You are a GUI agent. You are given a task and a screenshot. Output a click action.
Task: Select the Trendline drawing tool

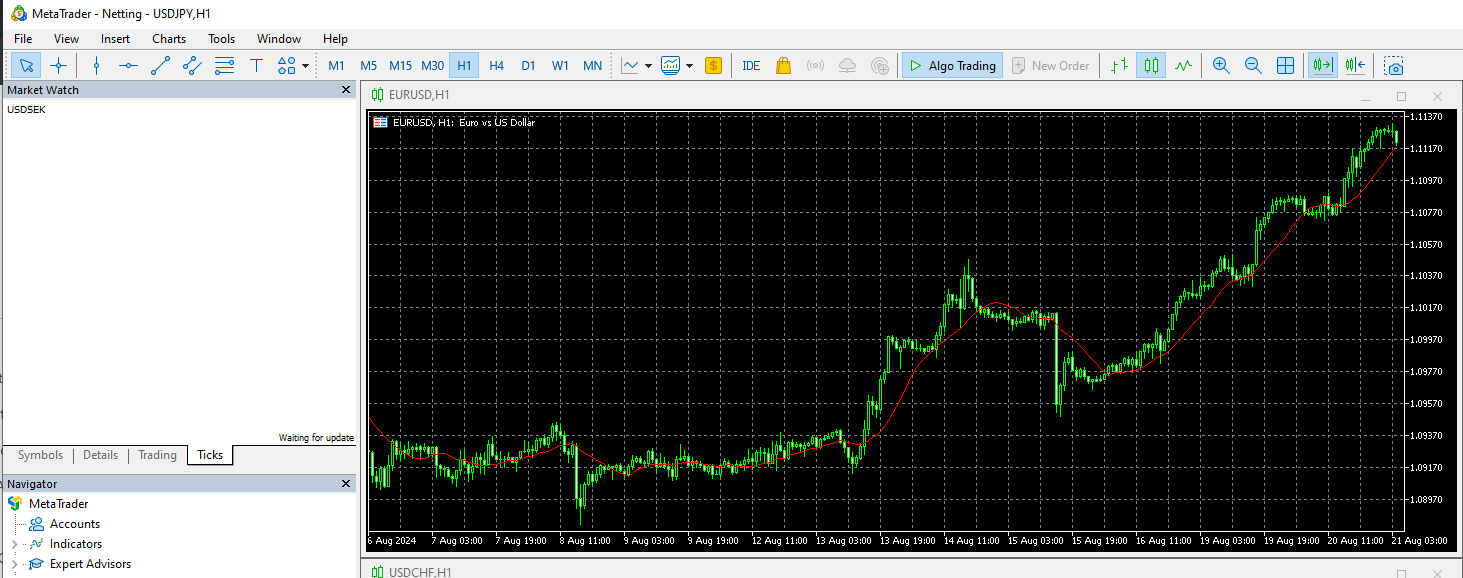161,65
